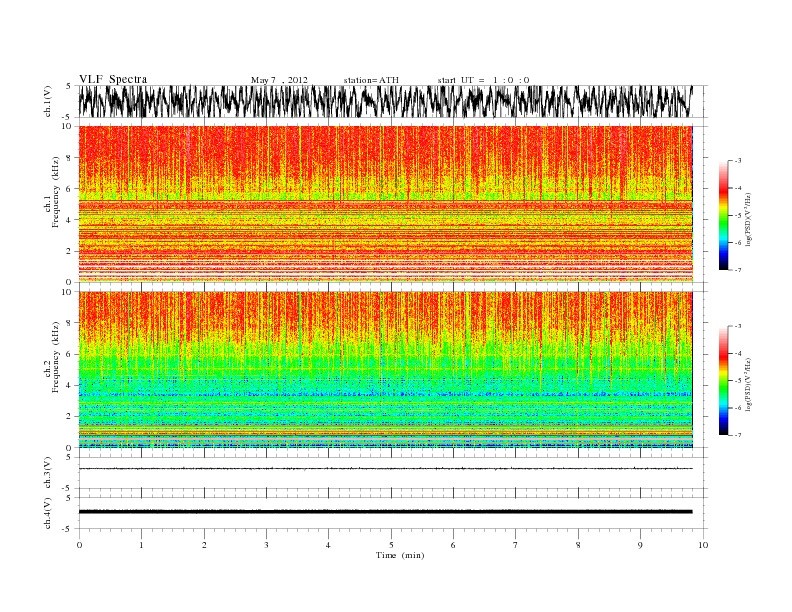Click time axis tick label "0"
This screenshot has width=792, height=612.
79,545
